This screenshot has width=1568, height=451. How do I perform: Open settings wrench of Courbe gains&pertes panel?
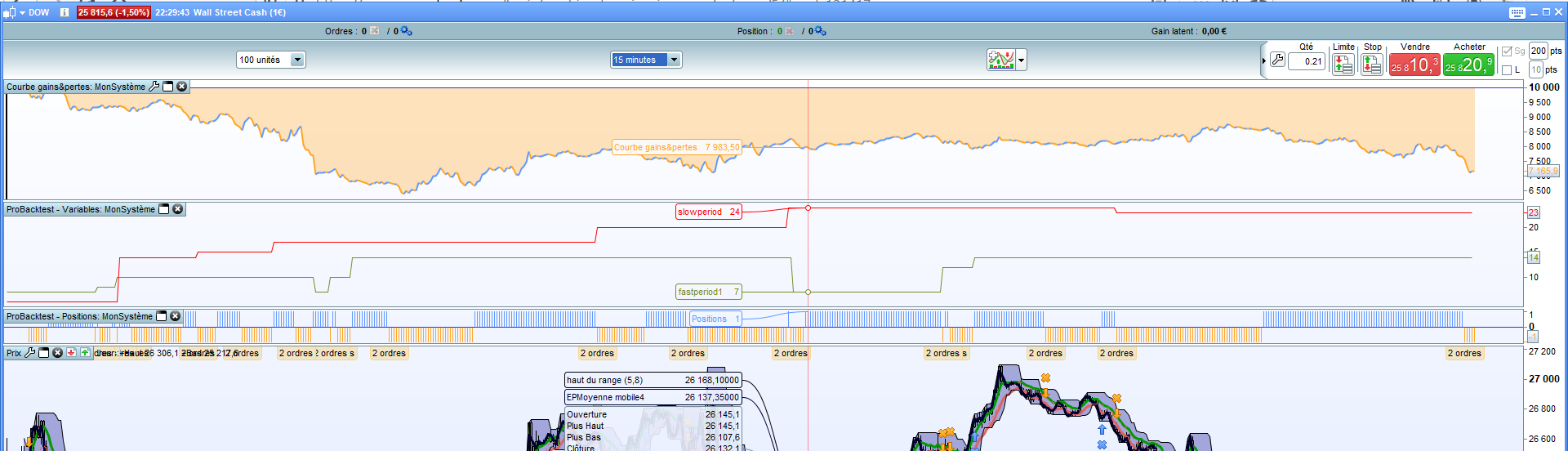tap(154, 87)
